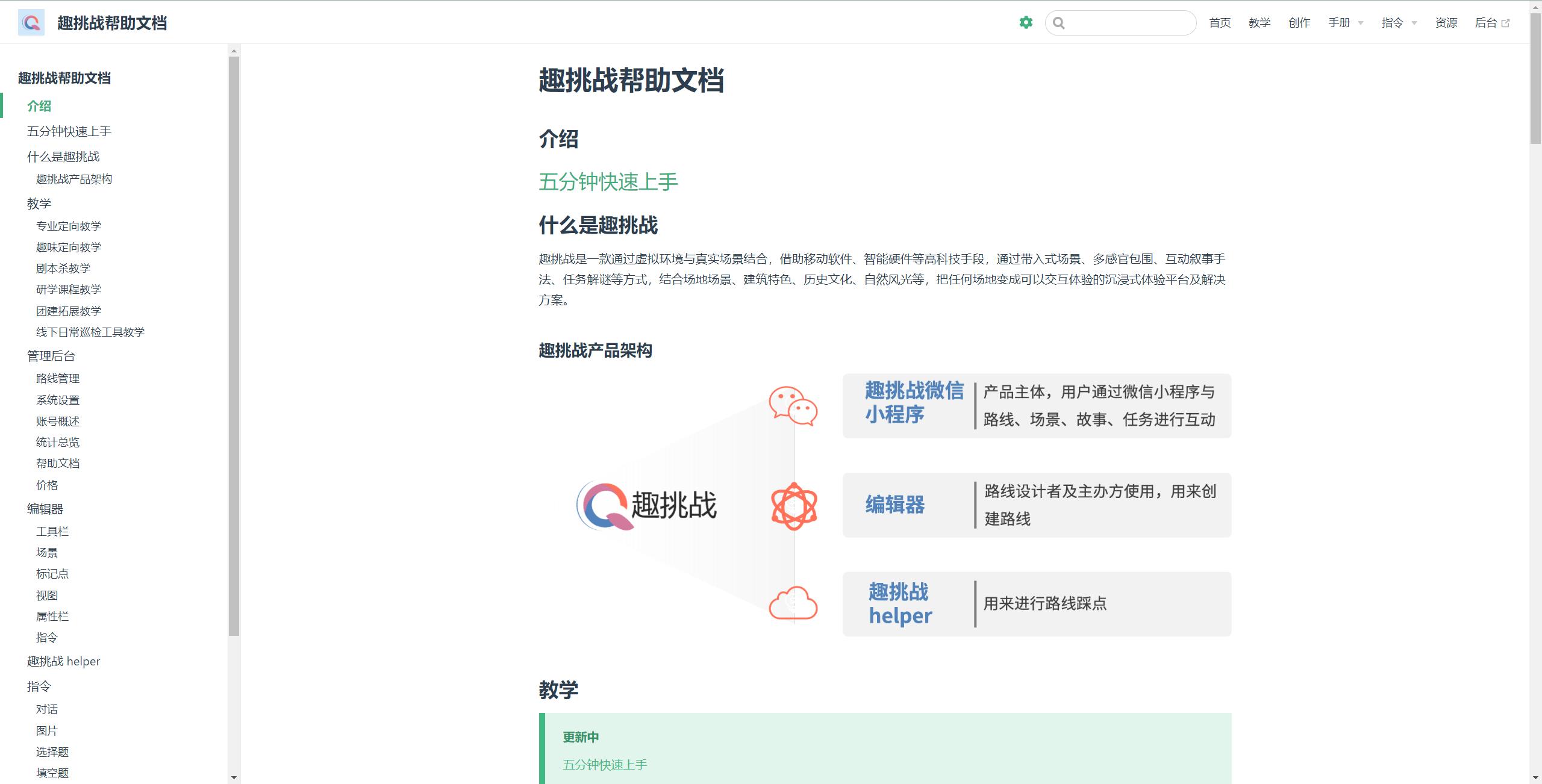
Task: Click the 趣挑战 Q logo icon
Action: click(x=31, y=22)
